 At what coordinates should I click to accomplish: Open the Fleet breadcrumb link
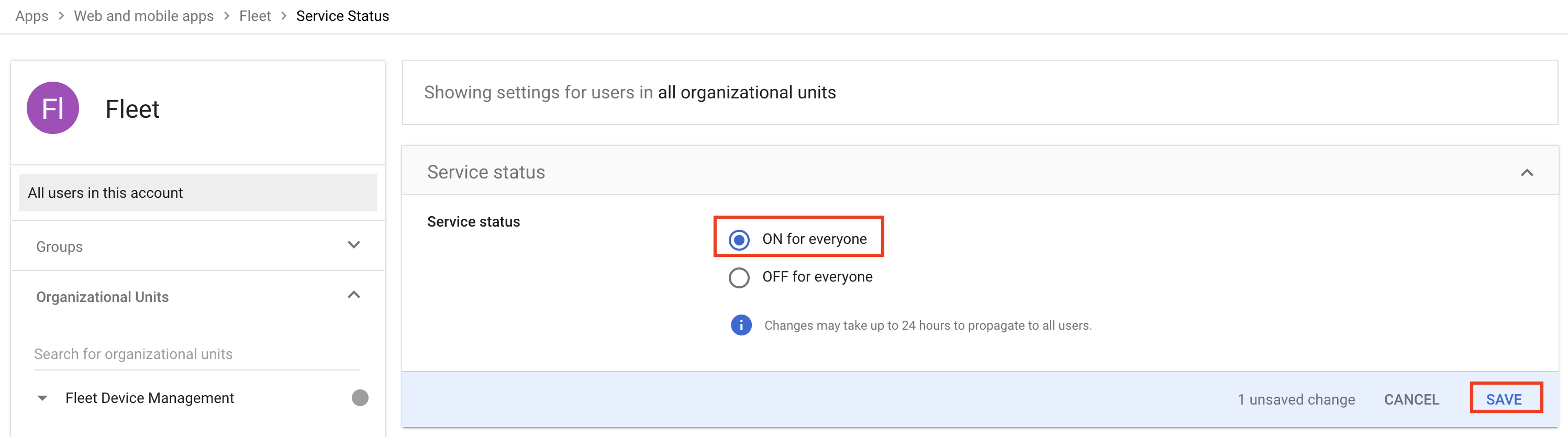pos(254,16)
